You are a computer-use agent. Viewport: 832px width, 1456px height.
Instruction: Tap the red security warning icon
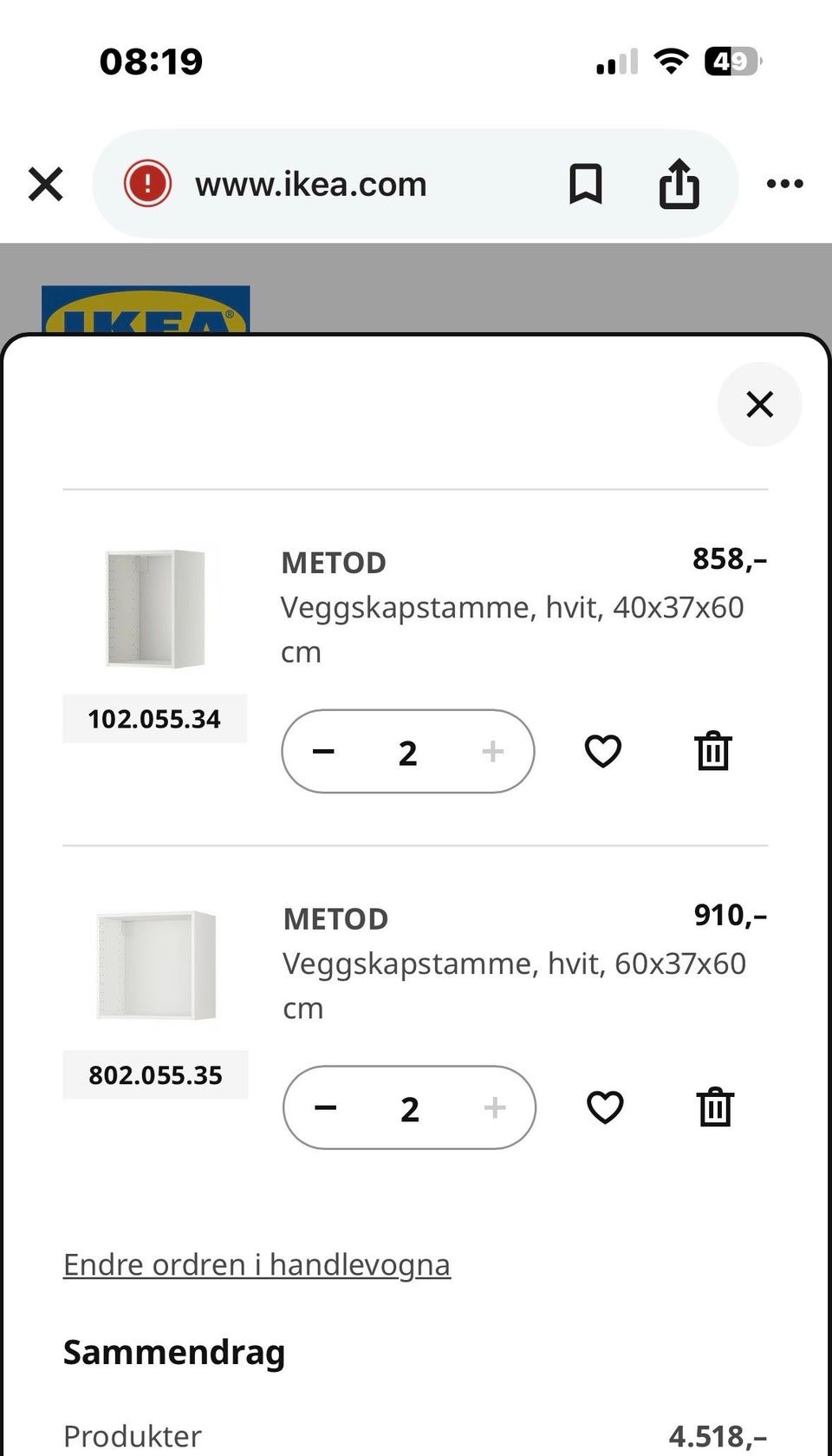coord(147,184)
